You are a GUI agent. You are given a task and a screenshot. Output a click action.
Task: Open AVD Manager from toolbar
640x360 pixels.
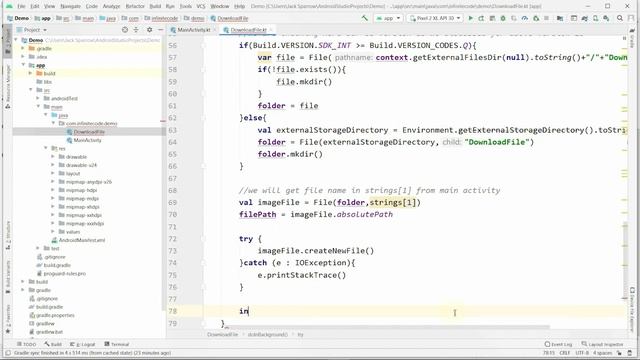[596, 18]
